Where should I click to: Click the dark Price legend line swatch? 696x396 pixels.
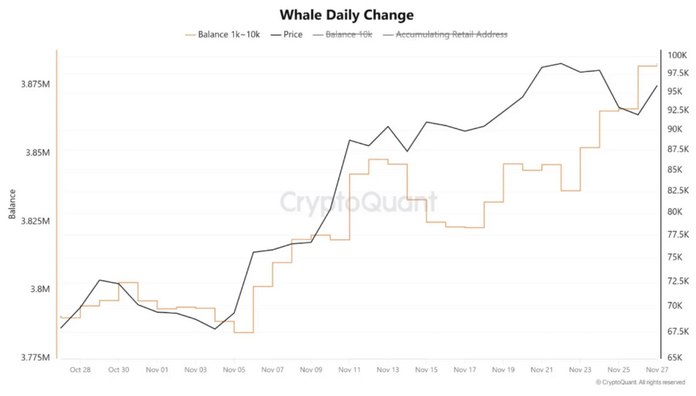pyautogui.click(x=276, y=35)
